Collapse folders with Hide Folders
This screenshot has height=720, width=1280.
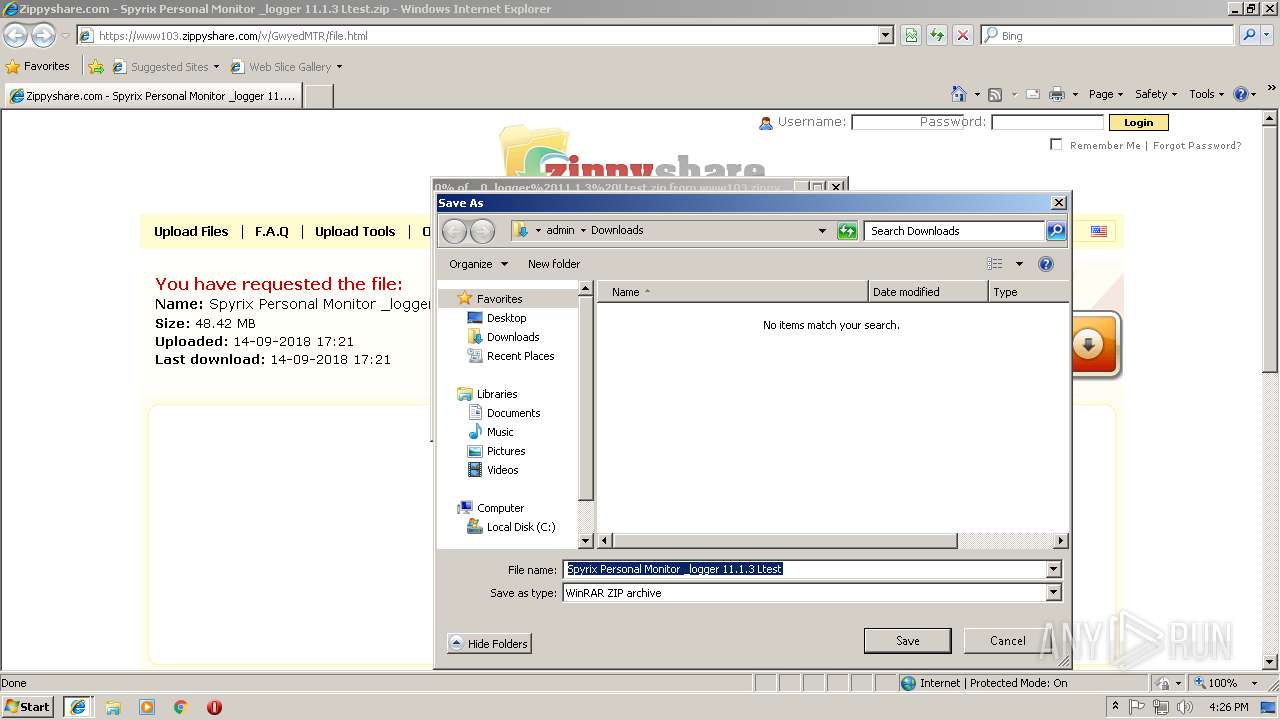[489, 643]
